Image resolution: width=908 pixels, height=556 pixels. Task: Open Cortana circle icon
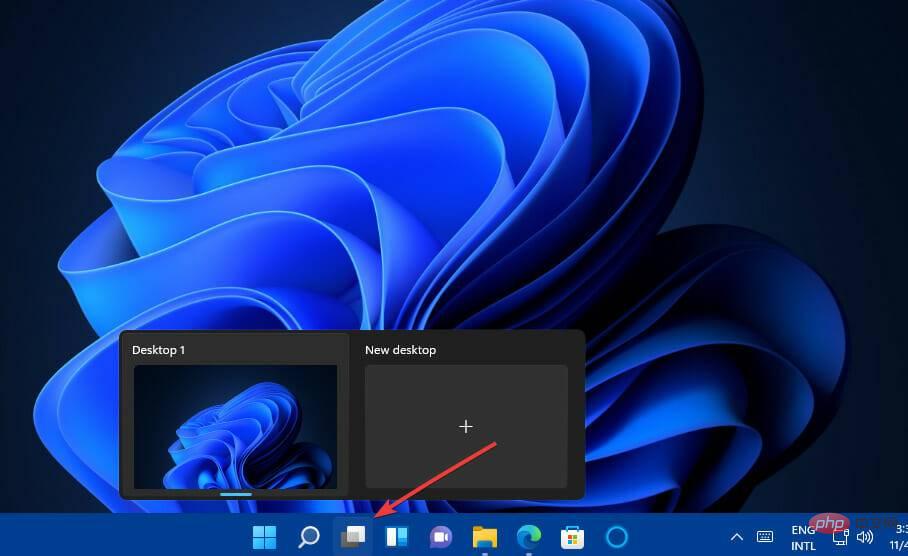(616, 537)
